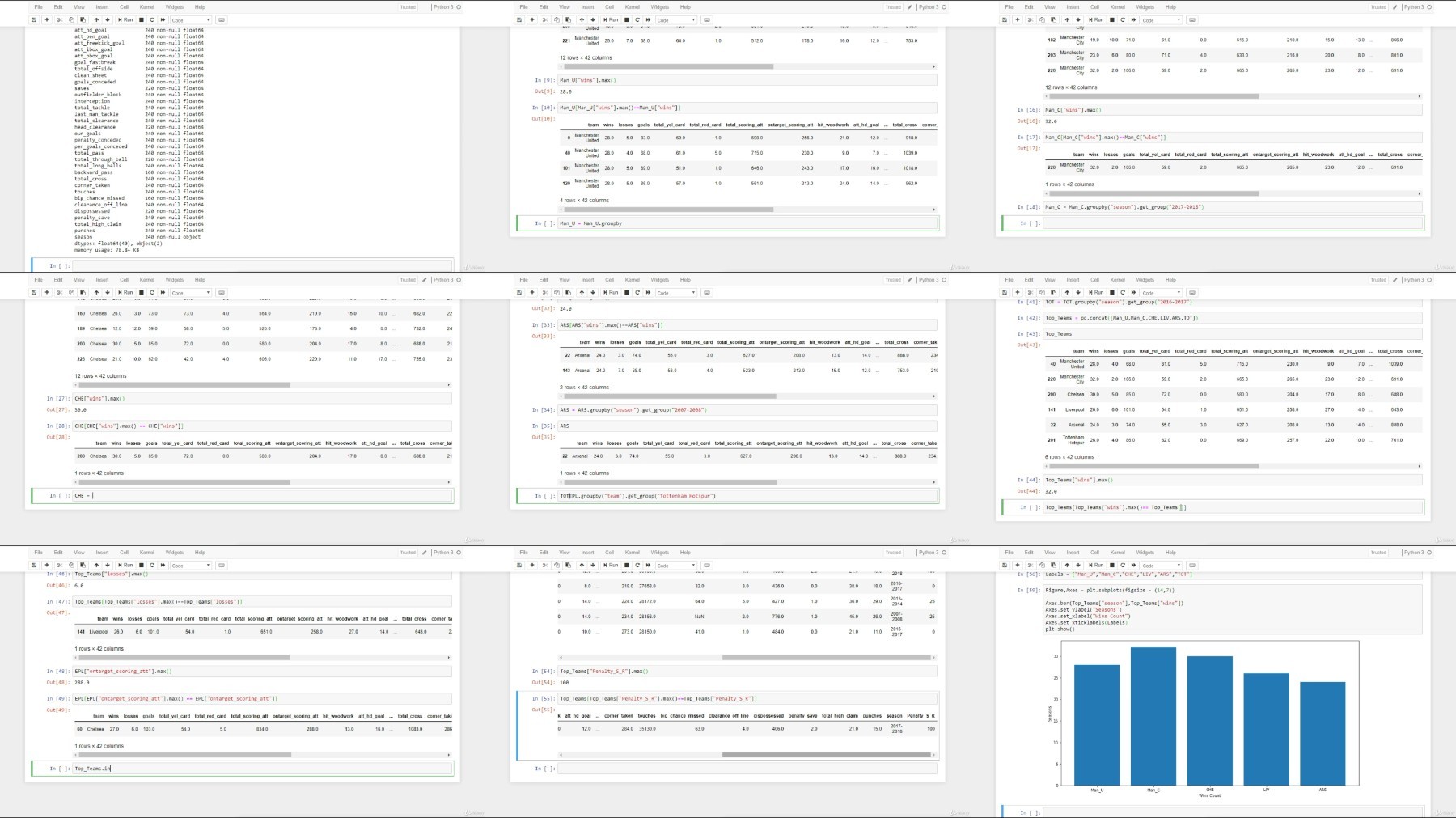The width and height of the screenshot is (1456, 818).
Task: Click the LIV bar in the chart
Action: click(1266, 729)
